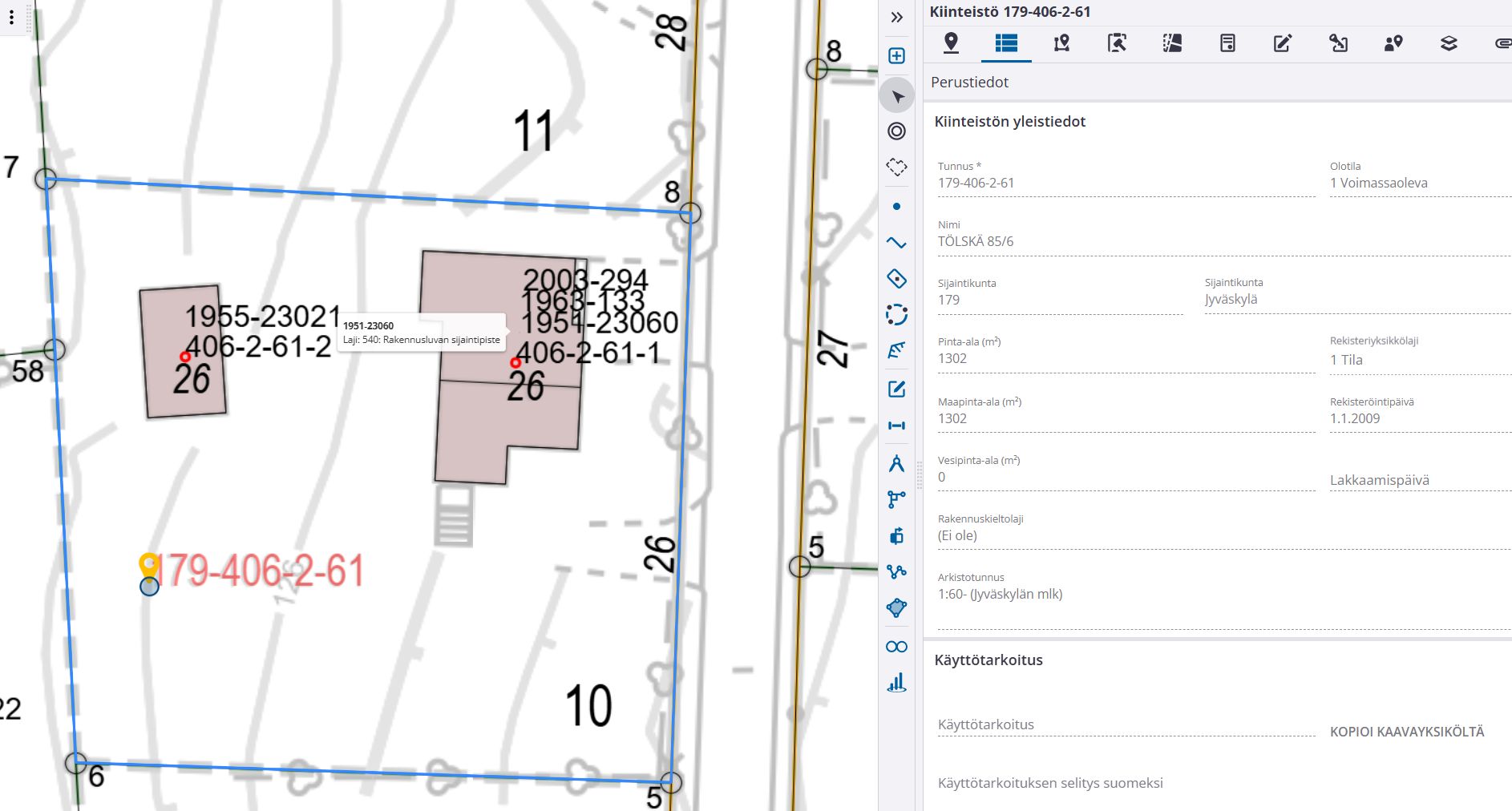
Task: Click KOPIOI KAAVAYKSIKÖLTÄ button
Action: 1407,732
